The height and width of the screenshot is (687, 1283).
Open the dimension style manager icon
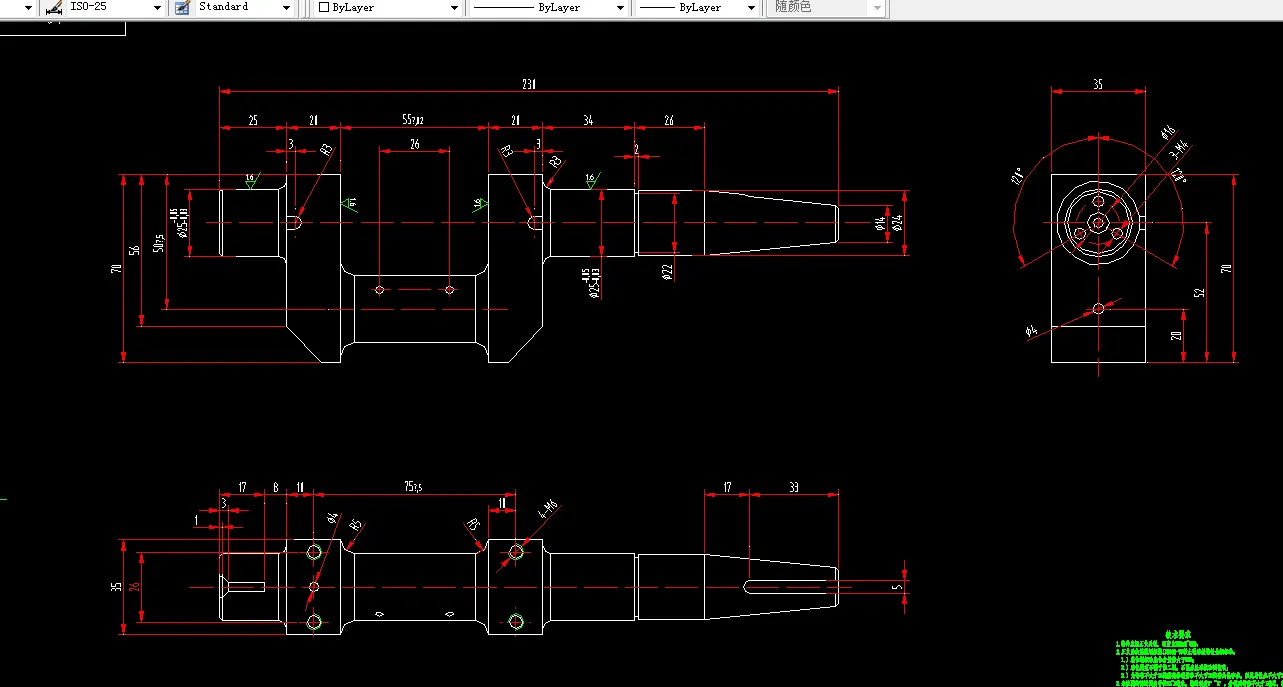(x=54, y=7)
